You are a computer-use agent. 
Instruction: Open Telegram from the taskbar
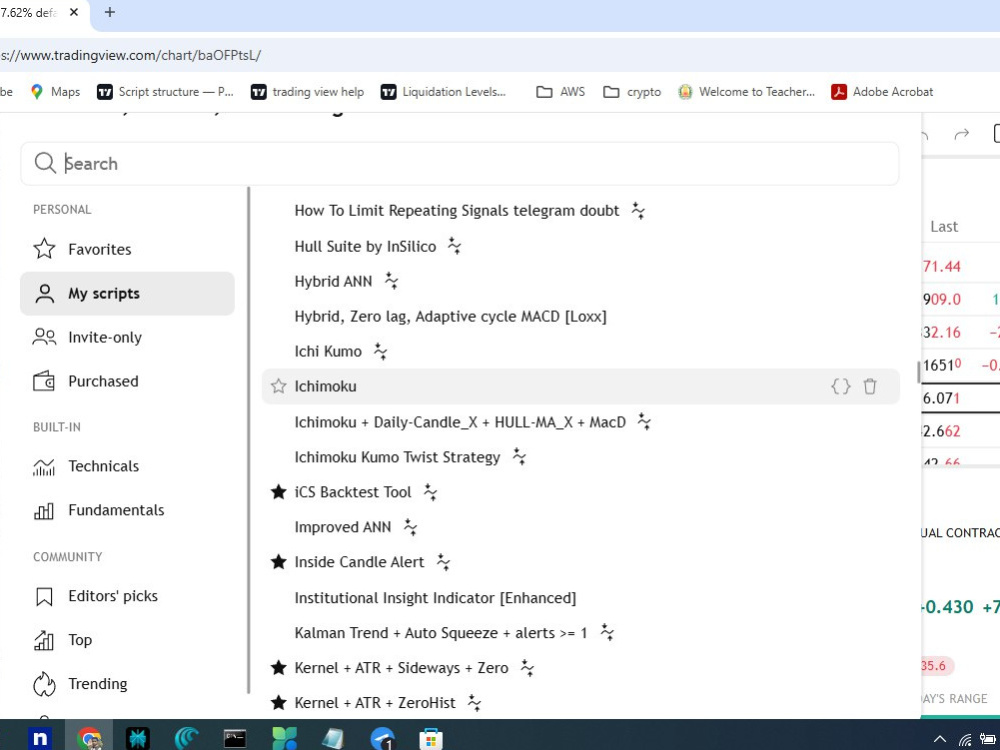(x=383, y=739)
